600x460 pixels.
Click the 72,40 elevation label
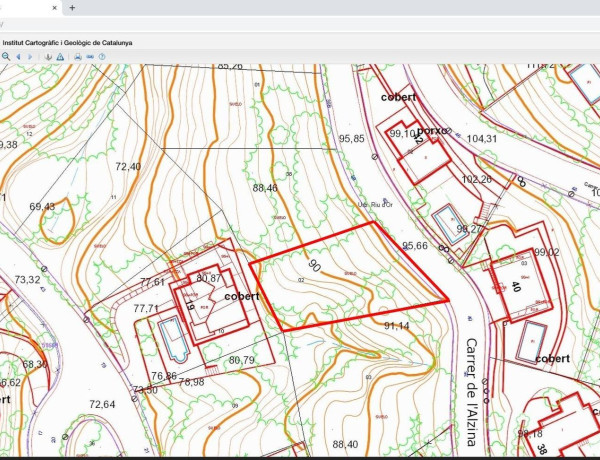pos(128,166)
